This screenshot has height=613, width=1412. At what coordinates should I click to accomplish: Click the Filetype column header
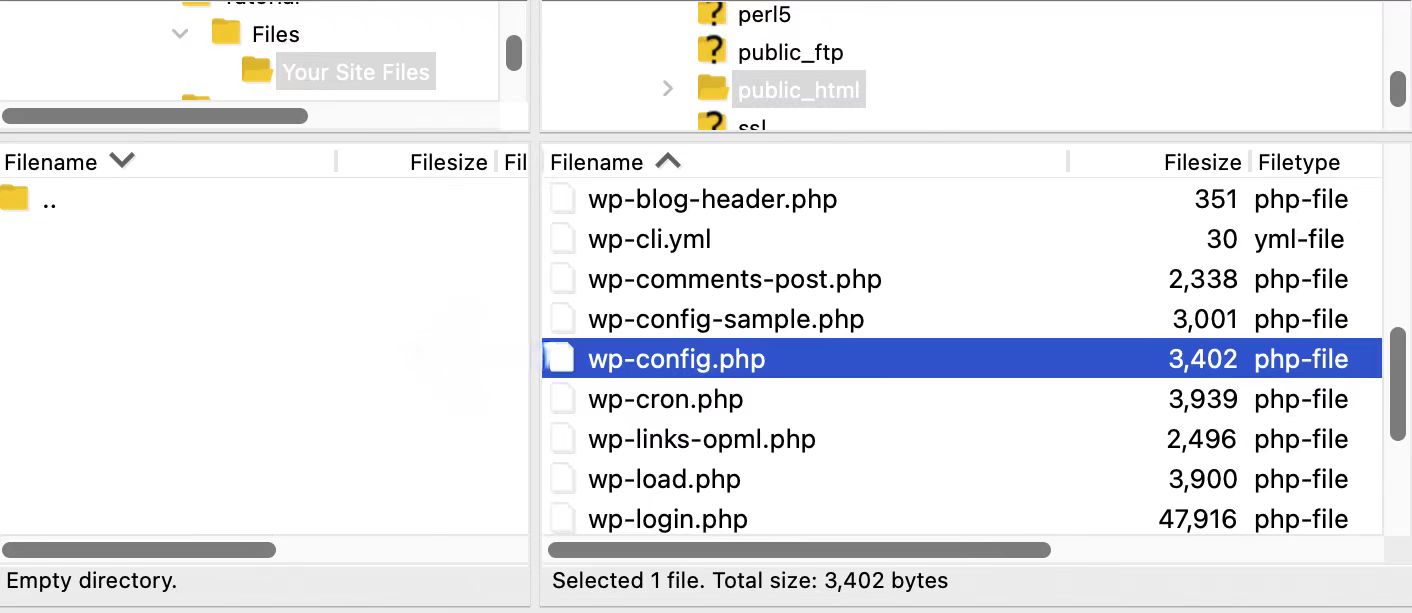pos(1300,161)
